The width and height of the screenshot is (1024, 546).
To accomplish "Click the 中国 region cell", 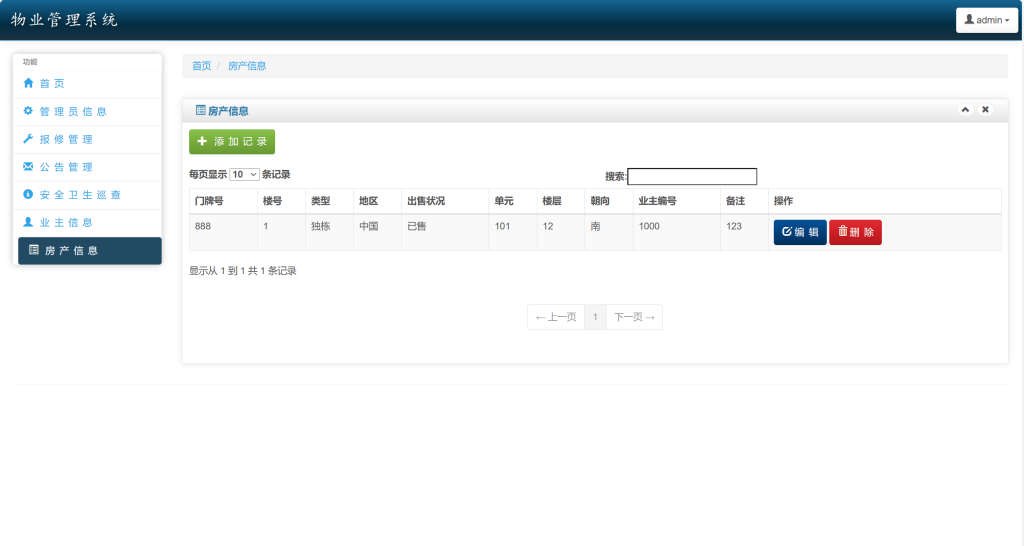I will pos(377,232).
